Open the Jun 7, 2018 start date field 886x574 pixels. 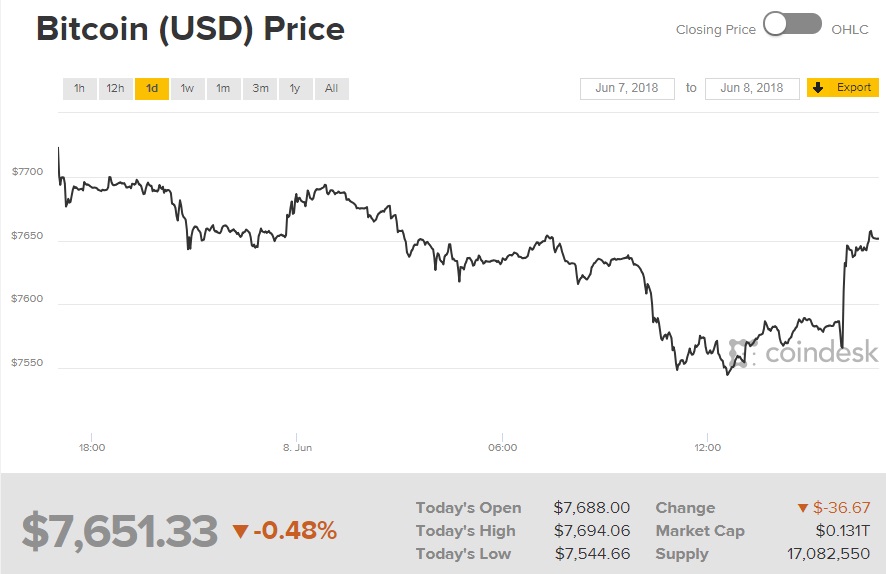pos(627,88)
